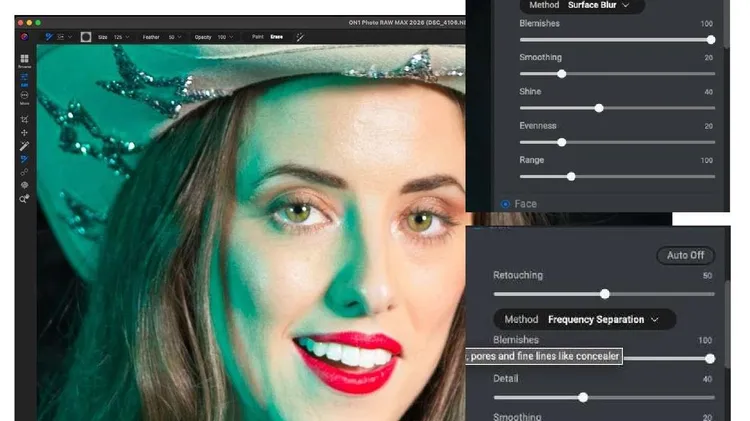Open the Frequency Separation method dropdown

pyautogui.click(x=603, y=320)
